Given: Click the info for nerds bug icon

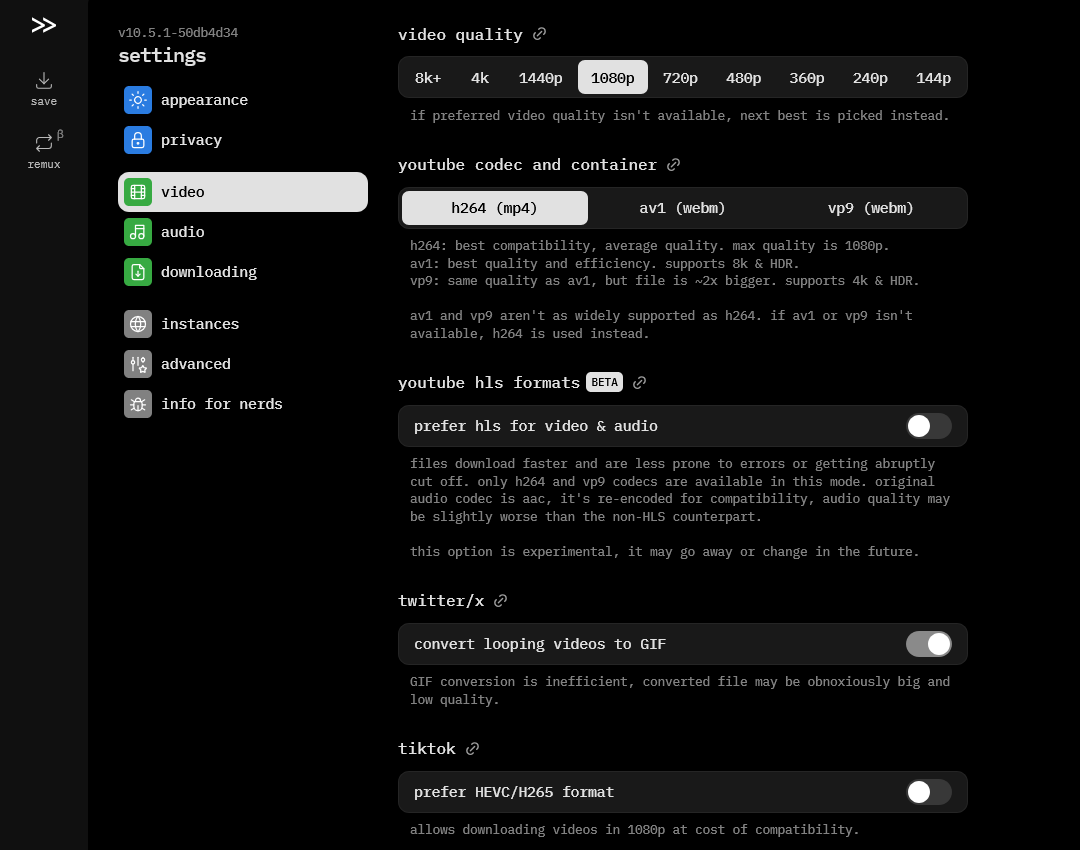Looking at the screenshot, I should 138,404.
